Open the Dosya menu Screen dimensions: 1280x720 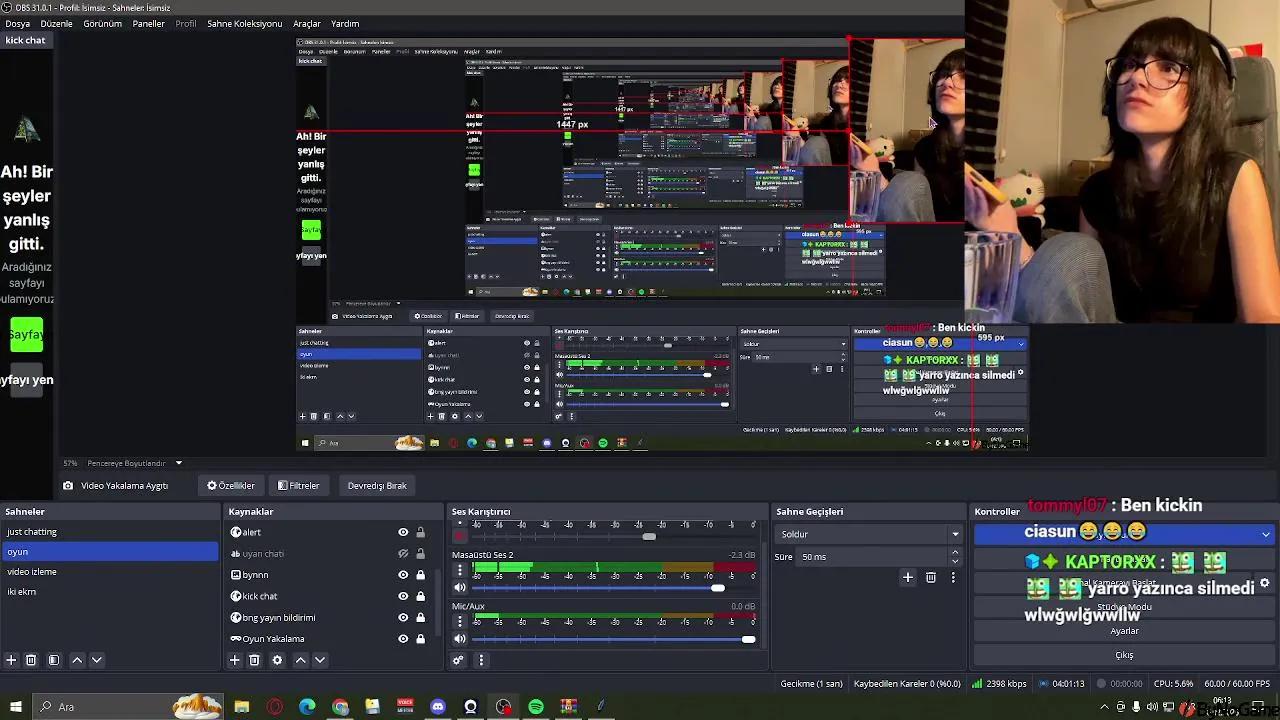click(x=17, y=23)
